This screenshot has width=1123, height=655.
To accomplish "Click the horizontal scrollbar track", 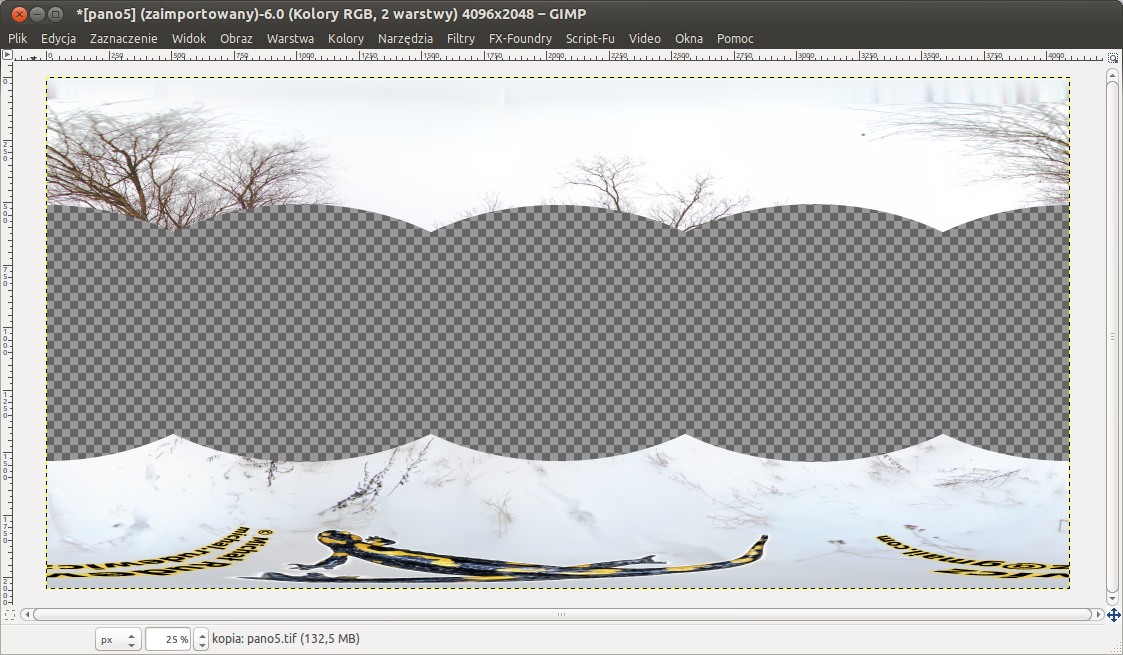I will [561, 614].
